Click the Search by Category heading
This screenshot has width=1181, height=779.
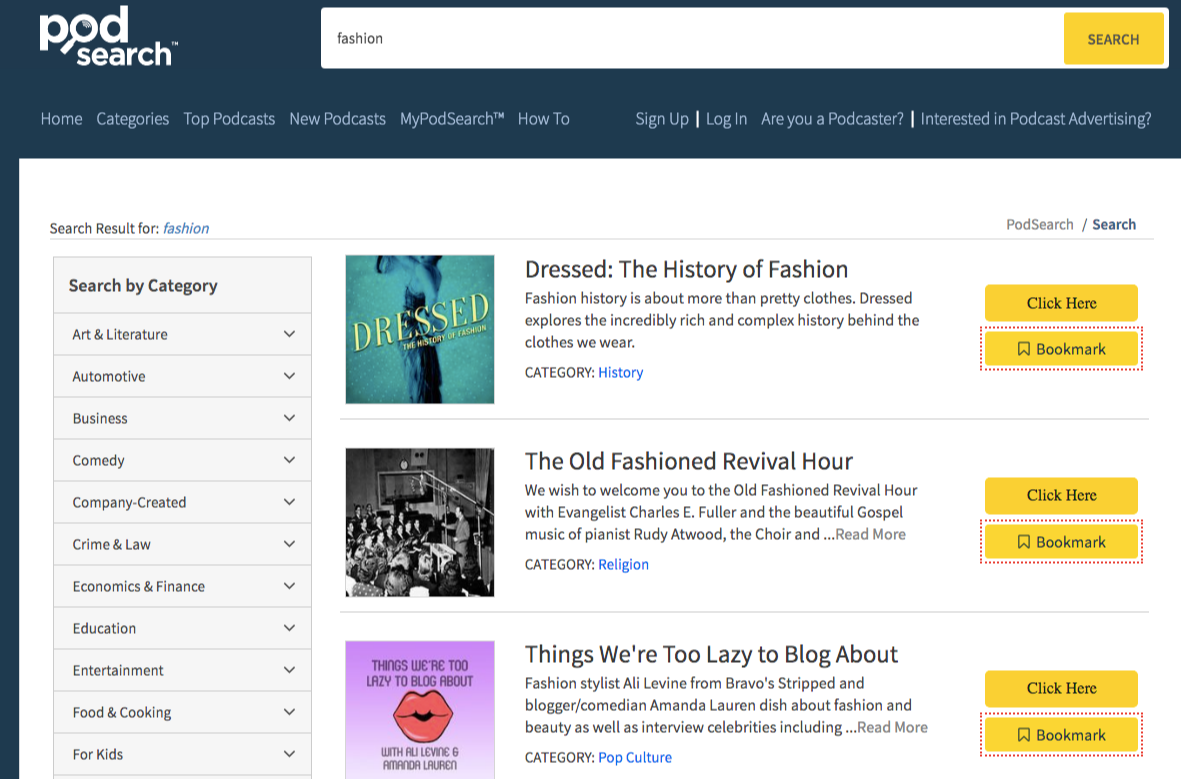point(143,286)
